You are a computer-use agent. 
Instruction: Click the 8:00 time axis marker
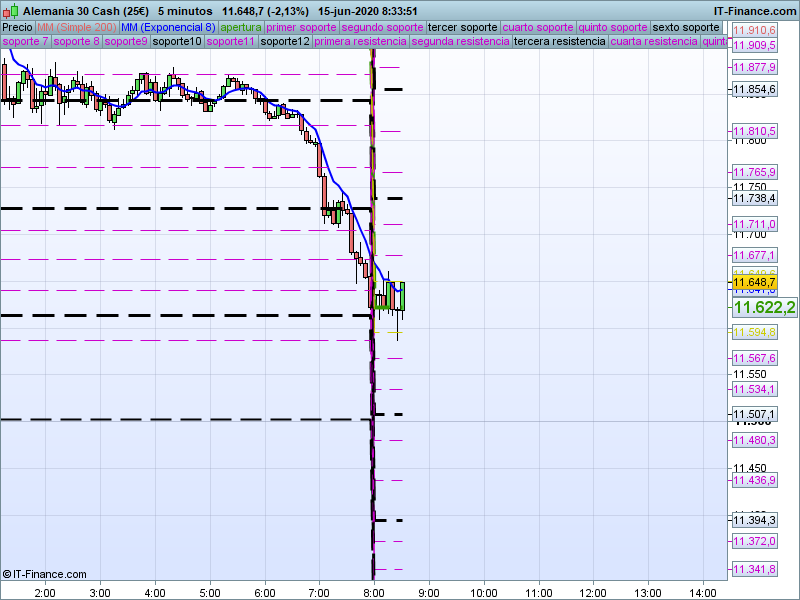click(374, 593)
